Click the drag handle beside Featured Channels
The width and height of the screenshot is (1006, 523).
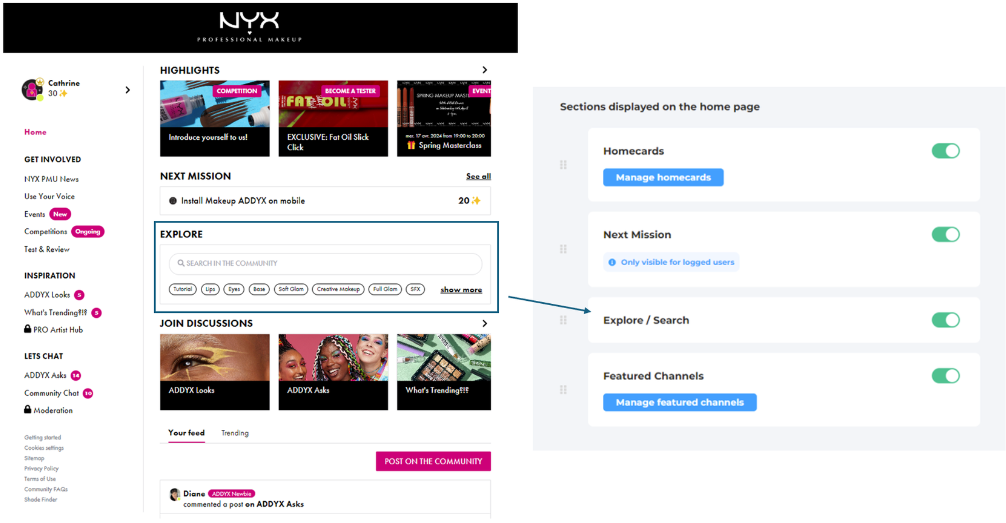pyautogui.click(x=563, y=390)
